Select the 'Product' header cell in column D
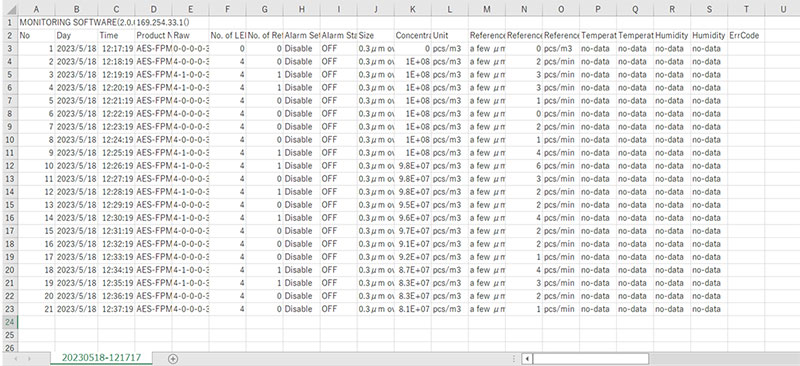The height and width of the screenshot is (366, 800). point(154,36)
